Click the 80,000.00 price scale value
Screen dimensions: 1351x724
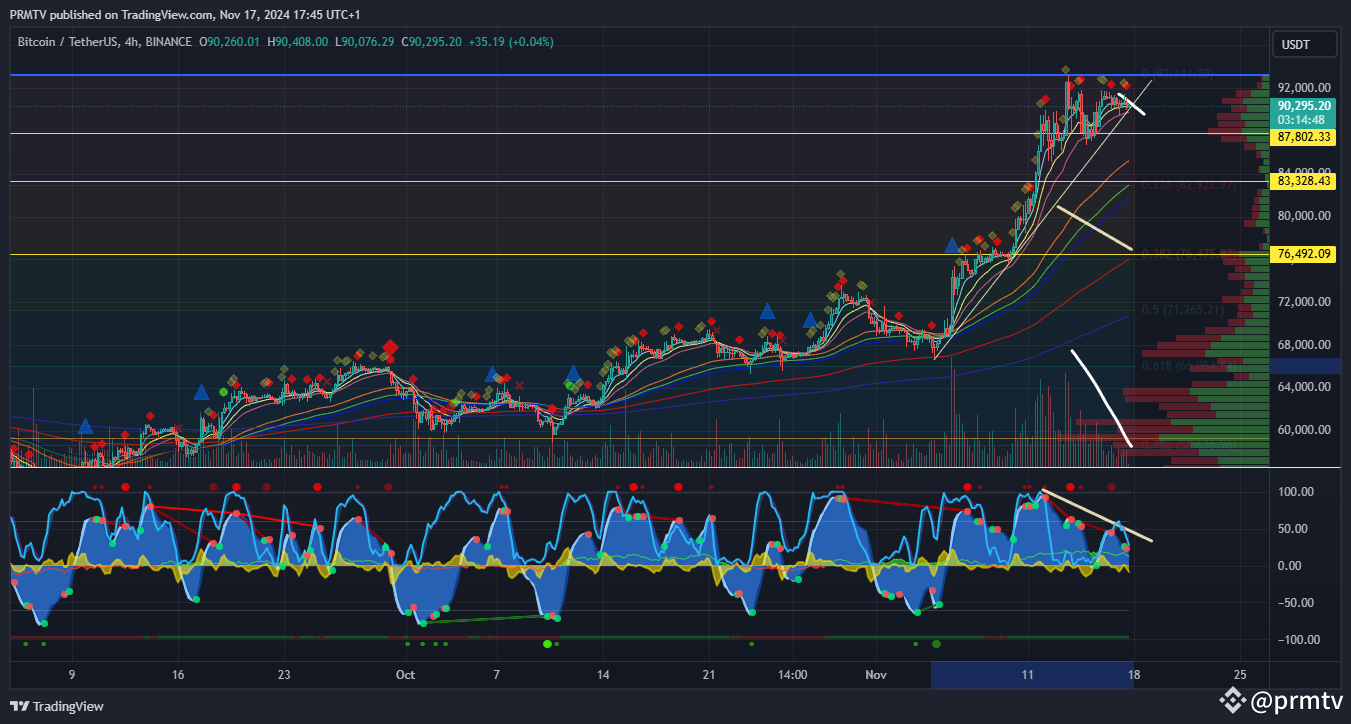click(x=1304, y=216)
